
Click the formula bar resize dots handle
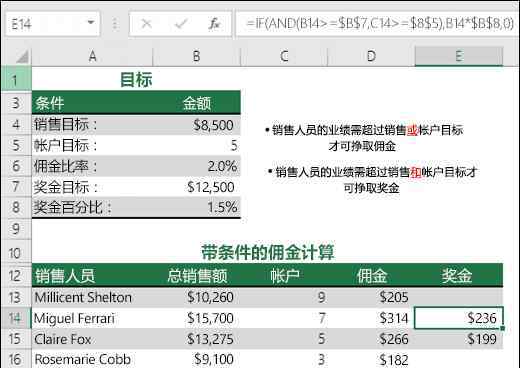click(x=115, y=24)
